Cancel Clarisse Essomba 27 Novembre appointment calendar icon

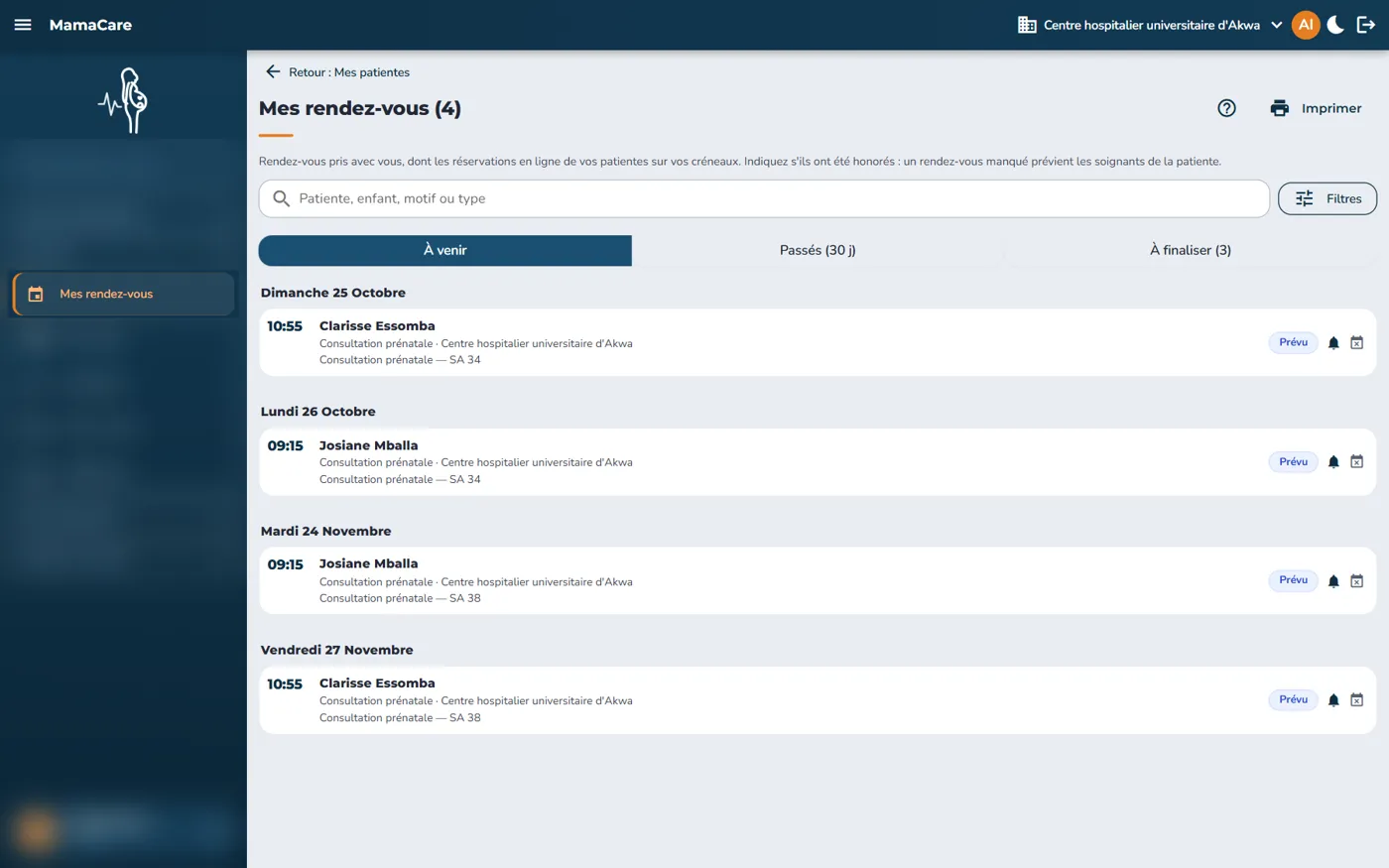pyautogui.click(x=1357, y=700)
